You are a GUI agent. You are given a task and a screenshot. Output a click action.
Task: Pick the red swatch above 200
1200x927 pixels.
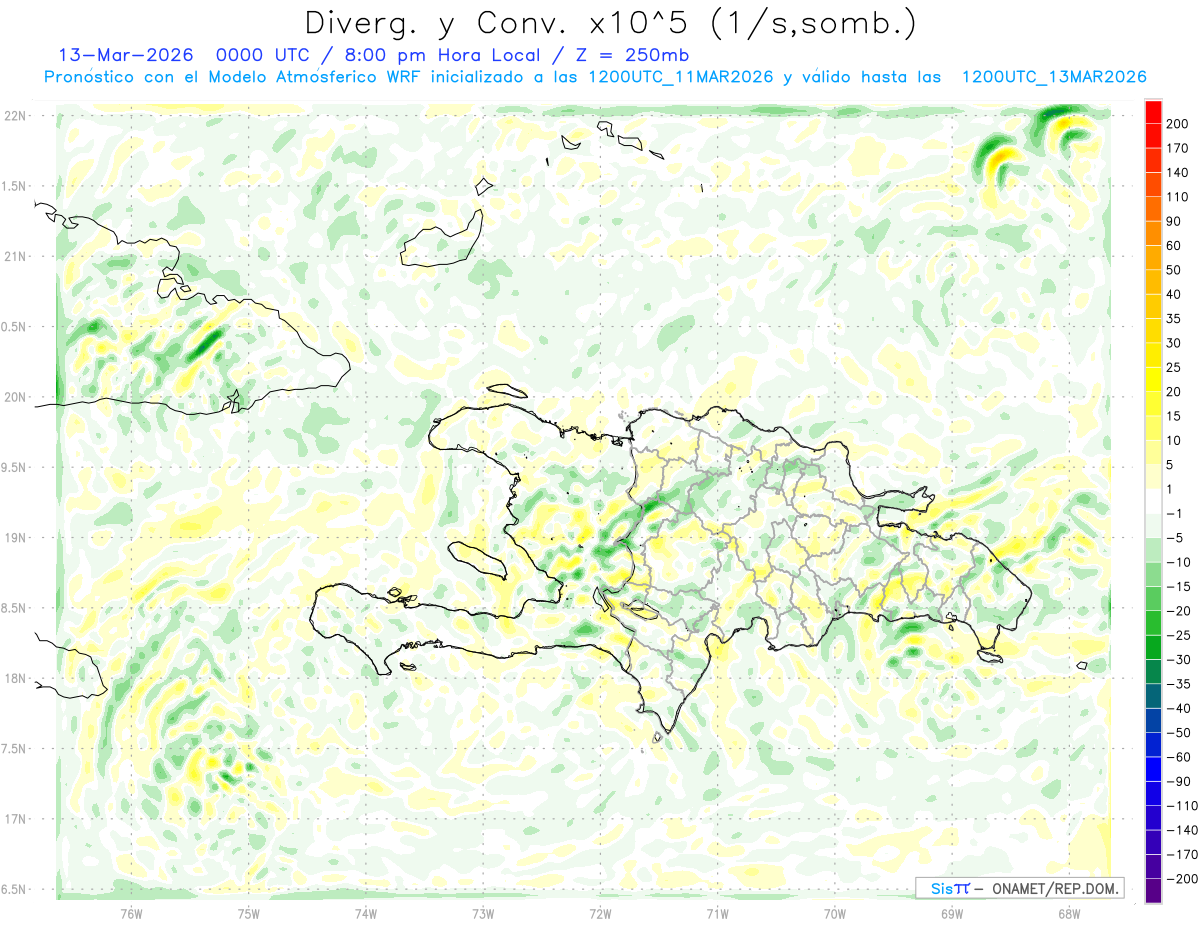(1153, 112)
